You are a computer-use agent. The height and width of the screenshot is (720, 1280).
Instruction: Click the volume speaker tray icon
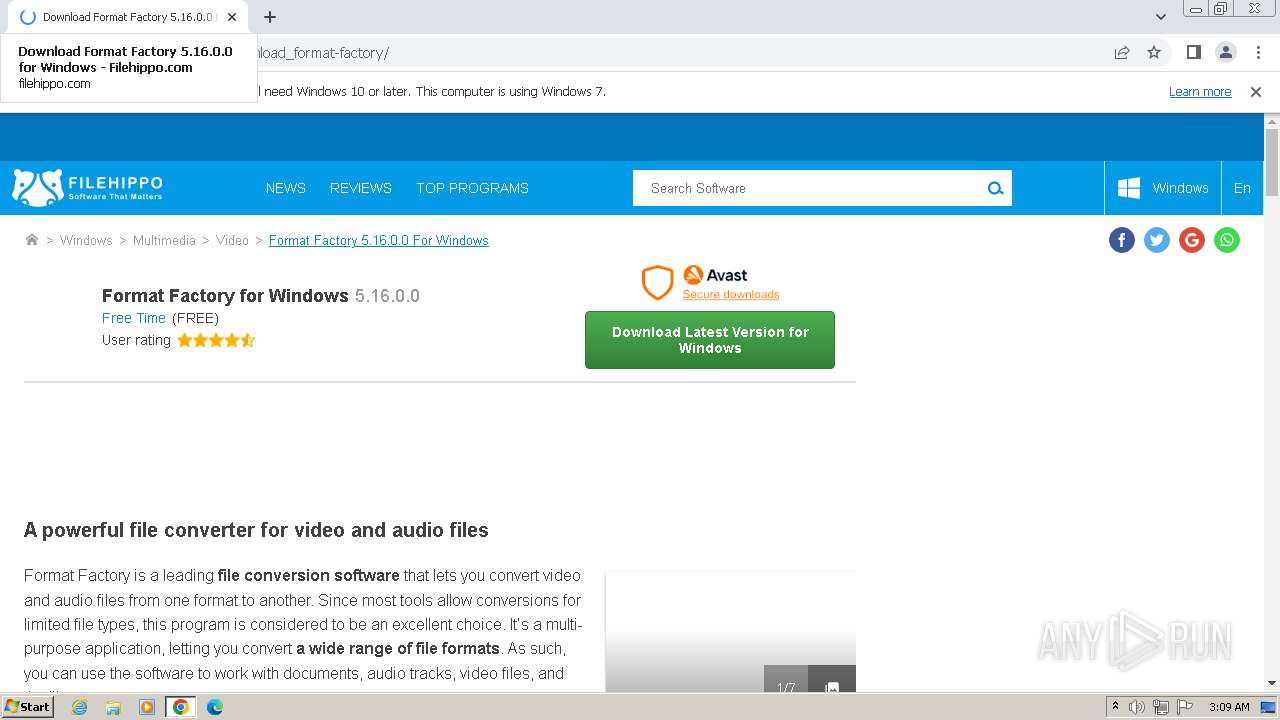[x=1137, y=707]
